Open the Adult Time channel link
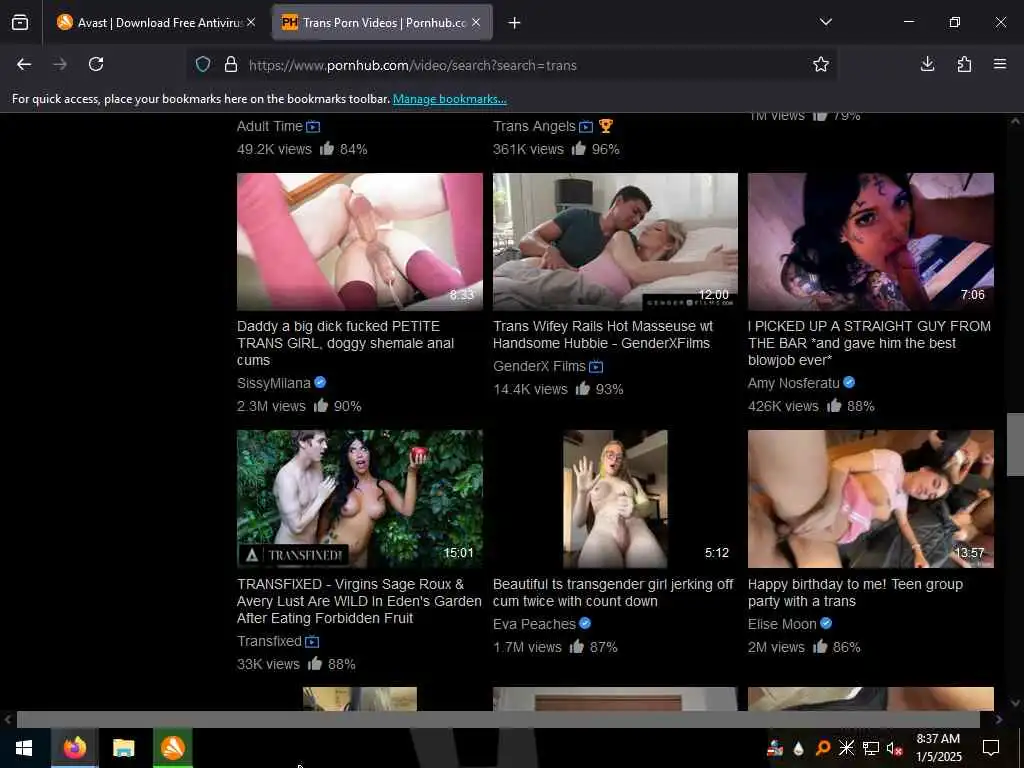This screenshot has height=768, width=1024. [x=270, y=126]
